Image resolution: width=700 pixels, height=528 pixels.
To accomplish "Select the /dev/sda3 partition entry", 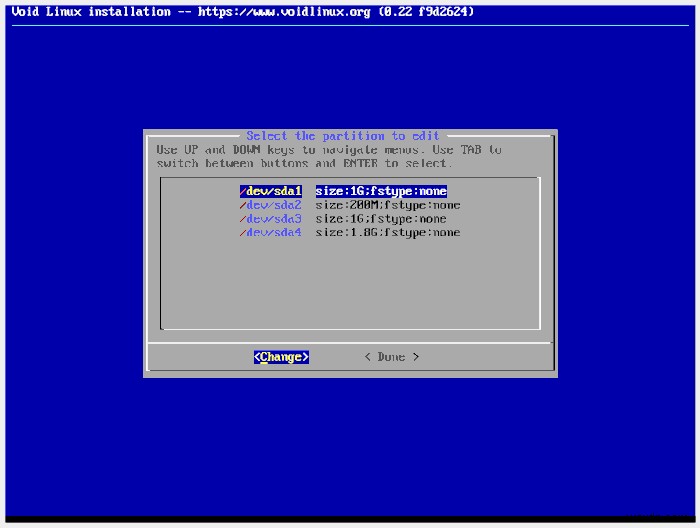I will point(271,219).
